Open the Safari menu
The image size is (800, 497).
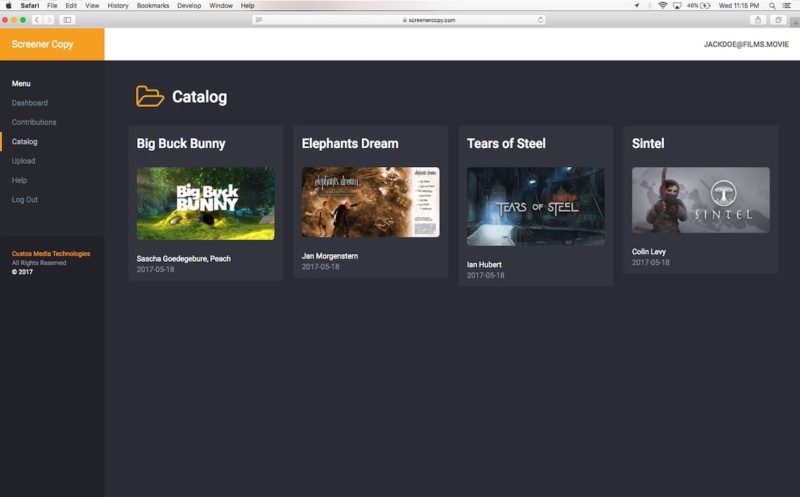tap(30, 6)
